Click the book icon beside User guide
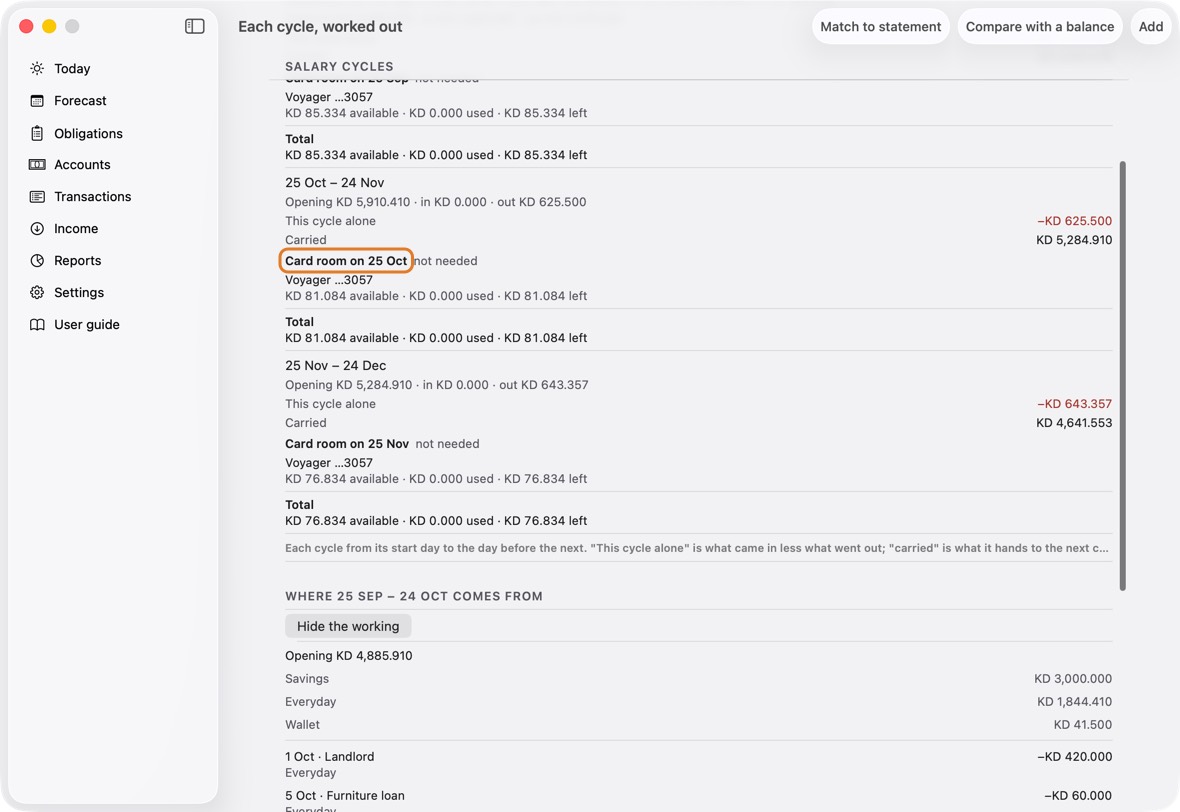This screenshot has width=1180, height=812. point(37,324)
